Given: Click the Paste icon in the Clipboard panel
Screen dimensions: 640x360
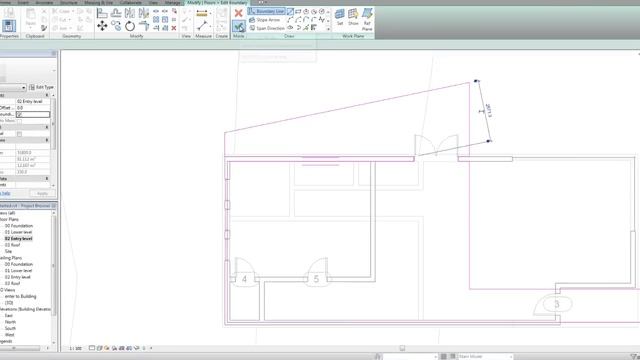Looking at the screenshot, I should pyautogui.click(x=31, y=14).
